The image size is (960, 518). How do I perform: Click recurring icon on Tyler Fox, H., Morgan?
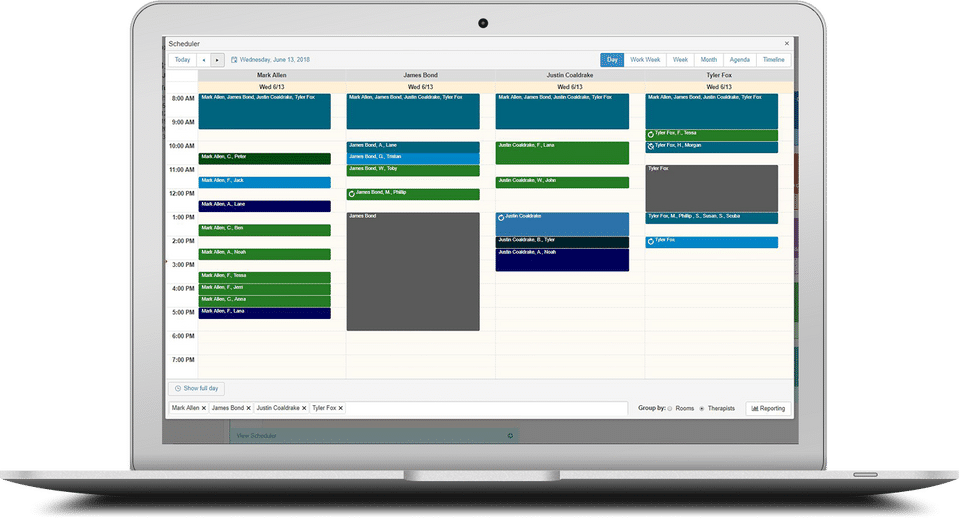tap(651, 146)
